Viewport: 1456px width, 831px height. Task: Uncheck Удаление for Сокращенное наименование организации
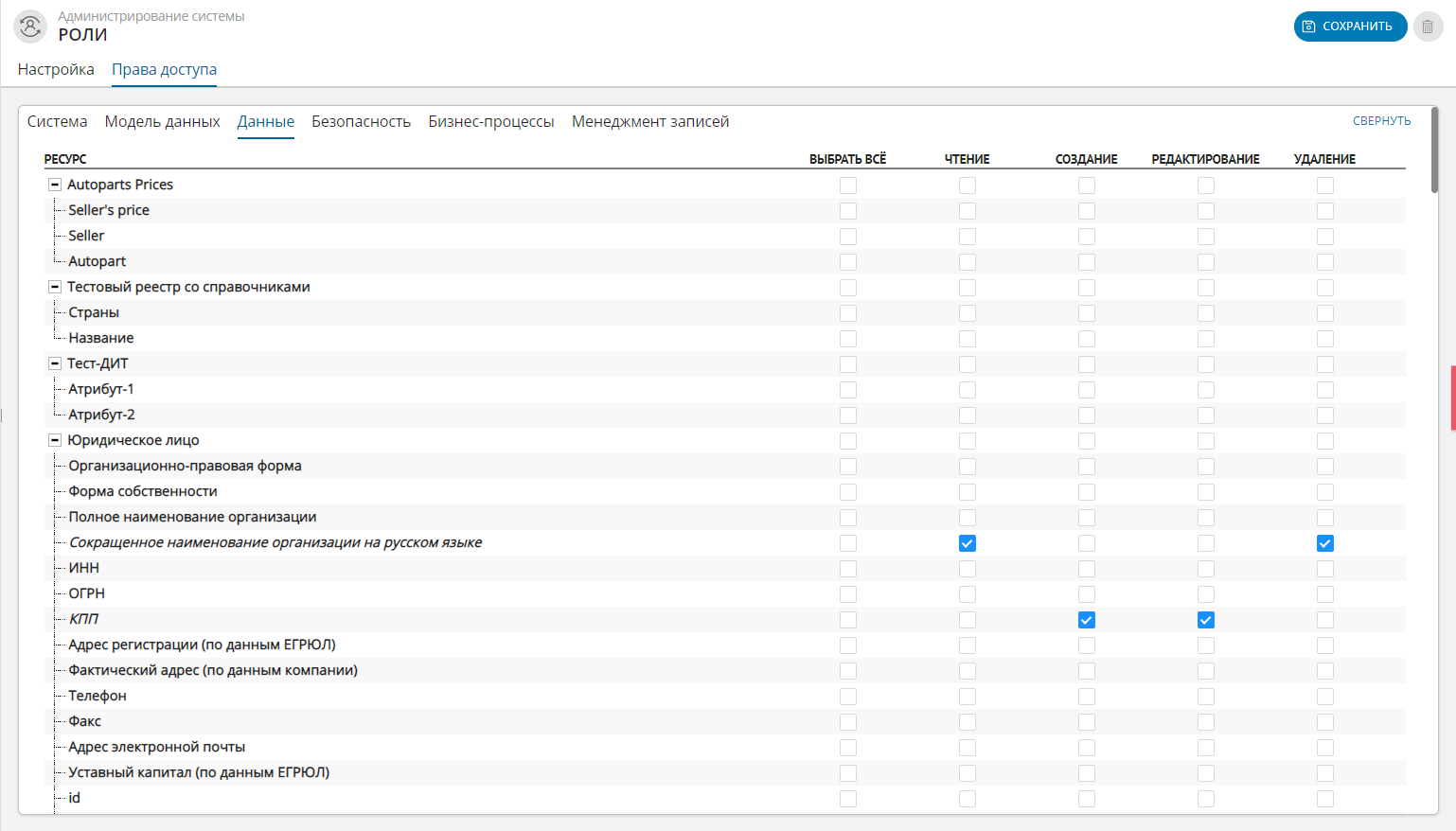click(1324, 543)
